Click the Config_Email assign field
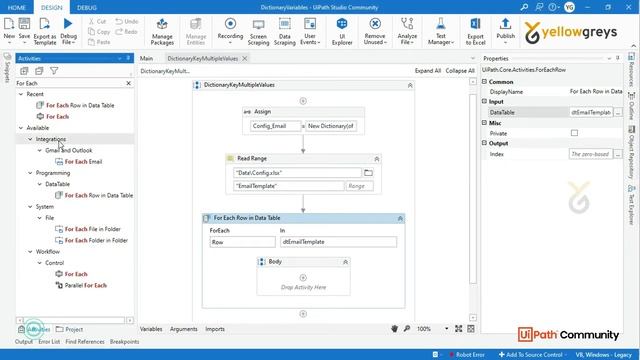Viewport: 640px width, 360px height. tap(276, 126)
